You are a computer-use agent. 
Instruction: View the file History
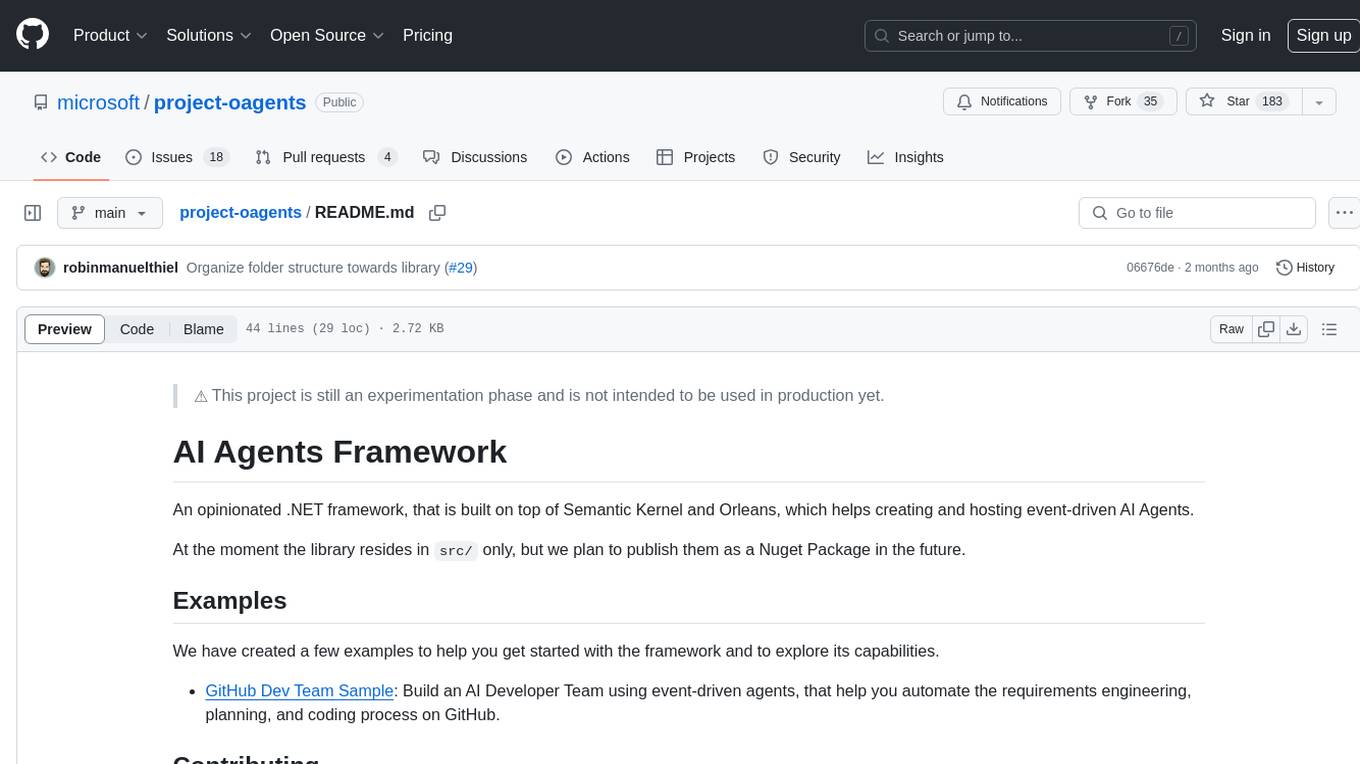(1305, 268)
